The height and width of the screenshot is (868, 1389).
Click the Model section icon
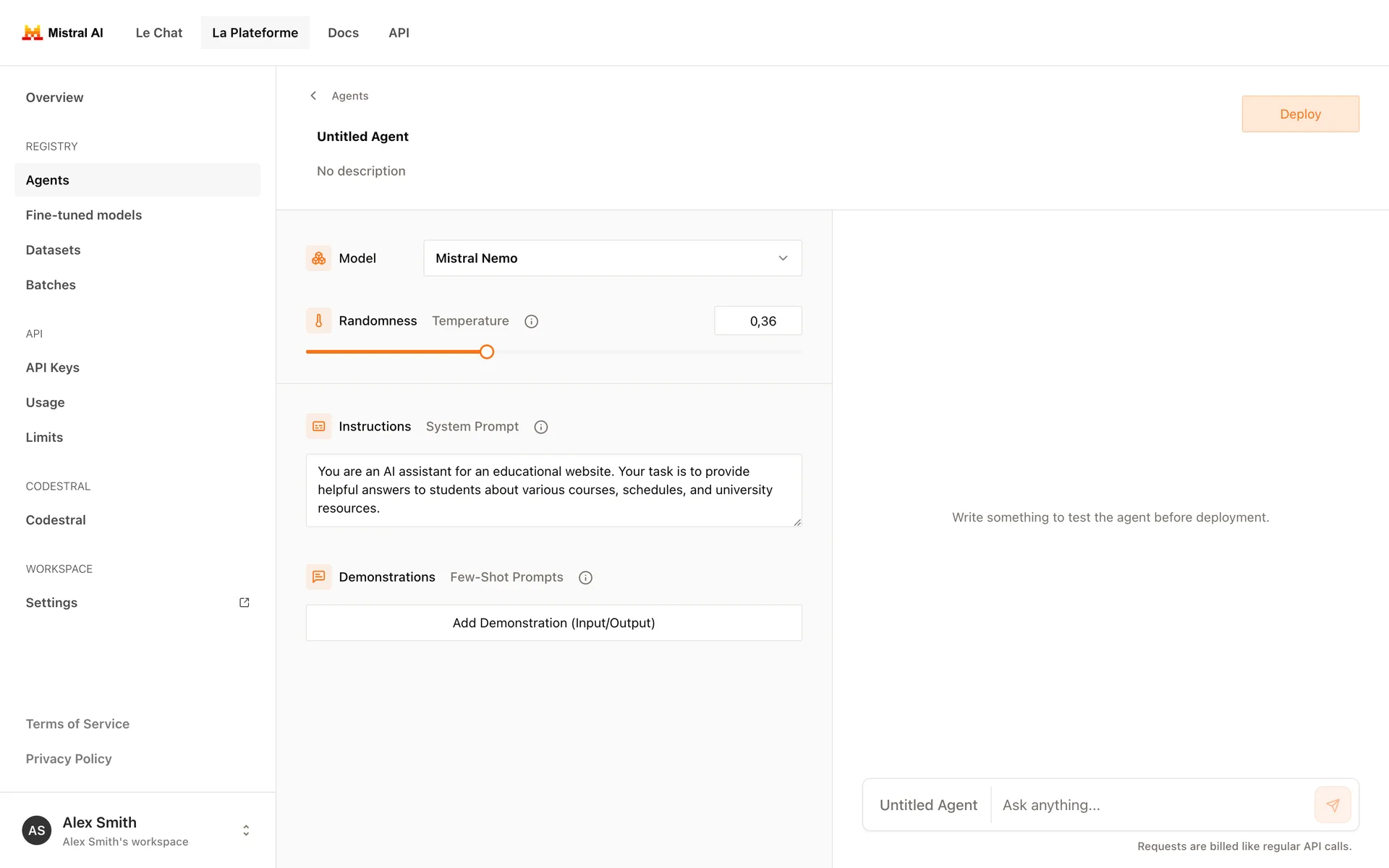[x=318, y=258]
